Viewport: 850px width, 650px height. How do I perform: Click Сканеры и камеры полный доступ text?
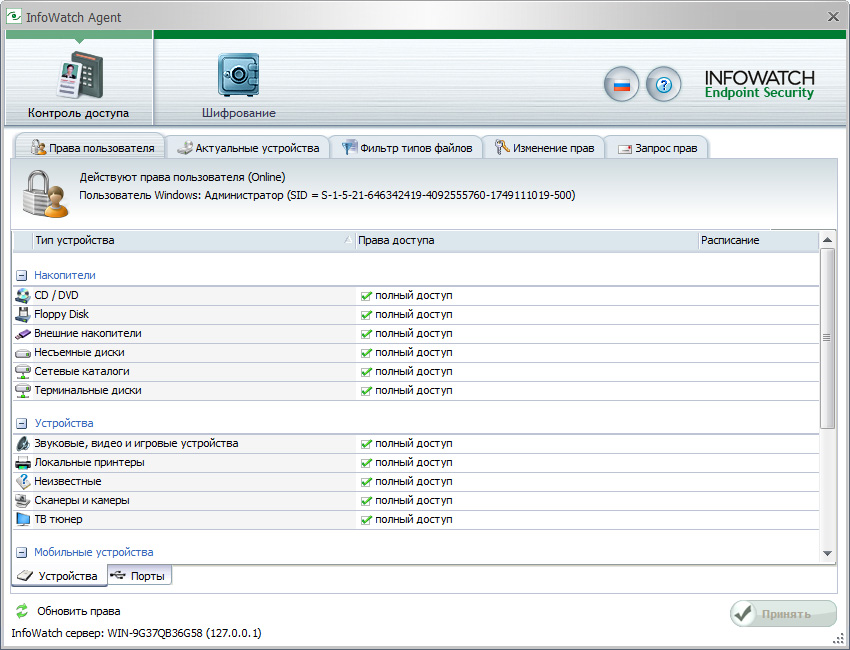click(x=414, y=501)
